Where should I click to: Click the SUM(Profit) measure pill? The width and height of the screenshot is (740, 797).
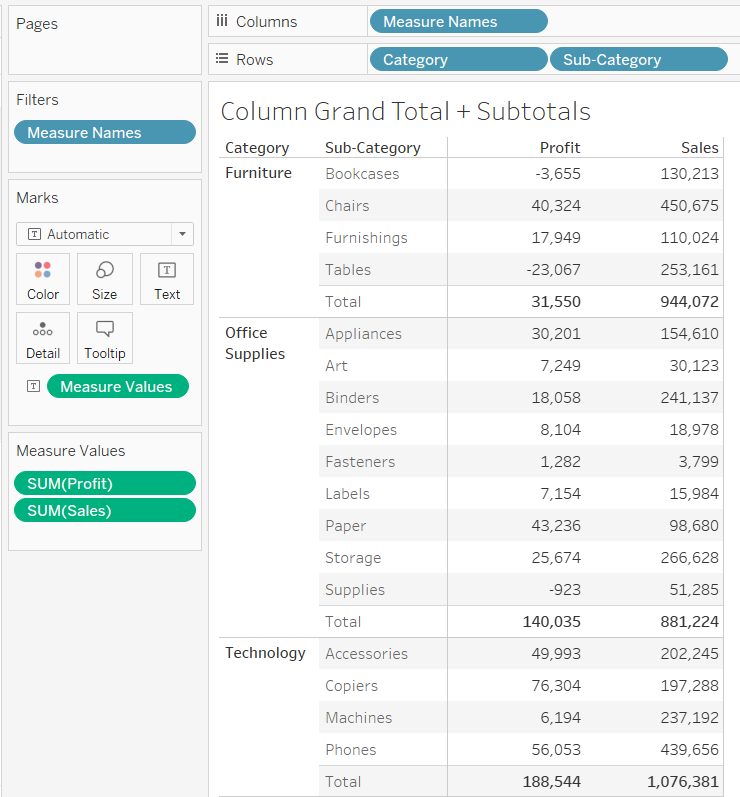[x=104, y=483]
